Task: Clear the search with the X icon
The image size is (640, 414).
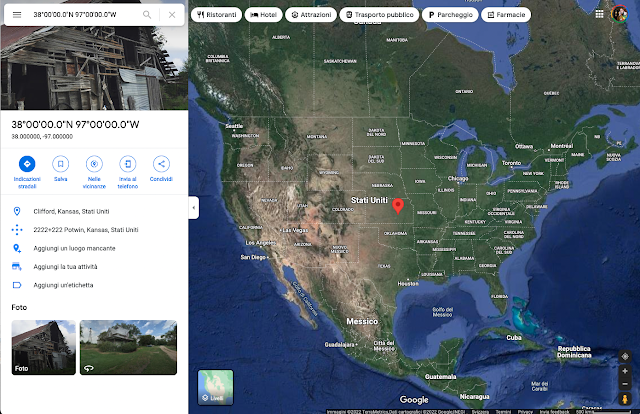Action: pos(172,15)
